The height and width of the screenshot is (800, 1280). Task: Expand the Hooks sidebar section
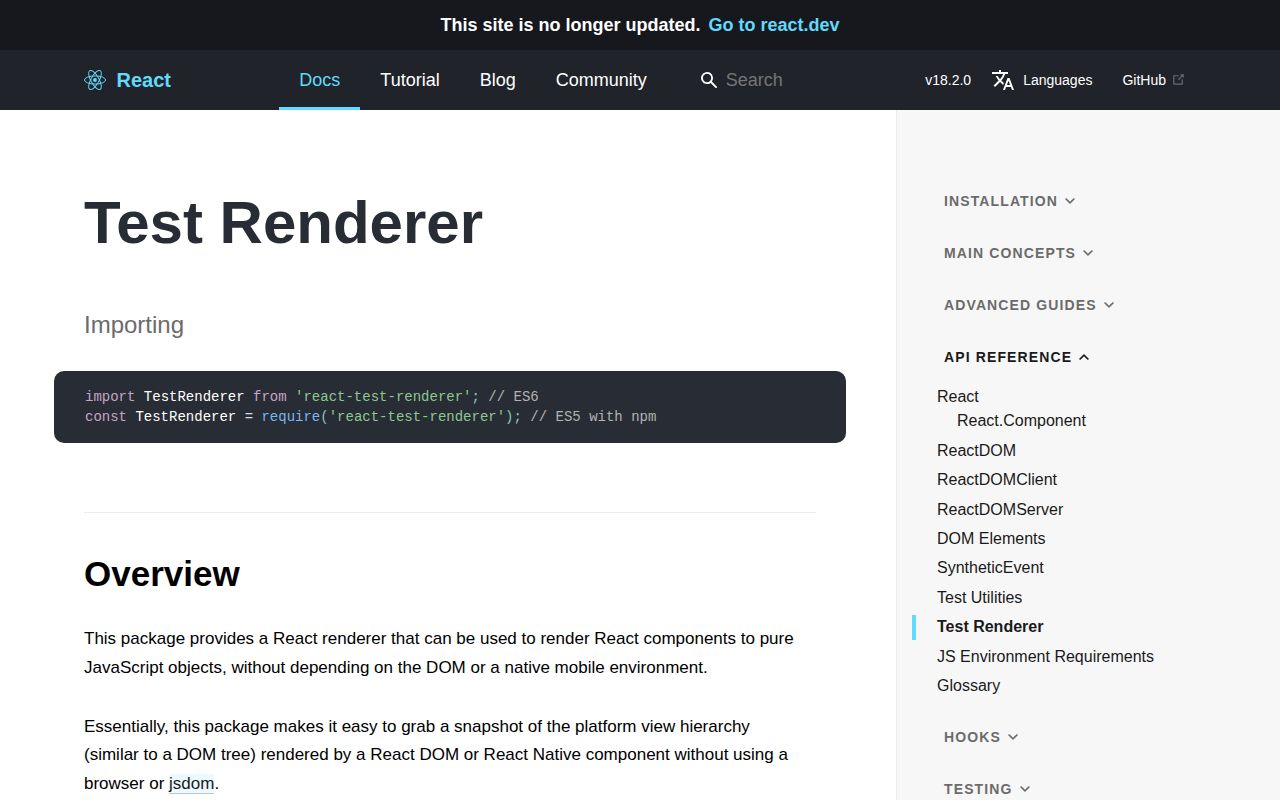coord(981,737)
